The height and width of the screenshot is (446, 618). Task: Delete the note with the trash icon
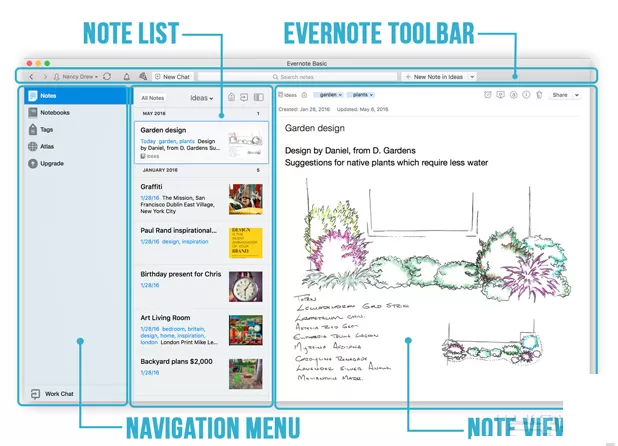[539, 95]
